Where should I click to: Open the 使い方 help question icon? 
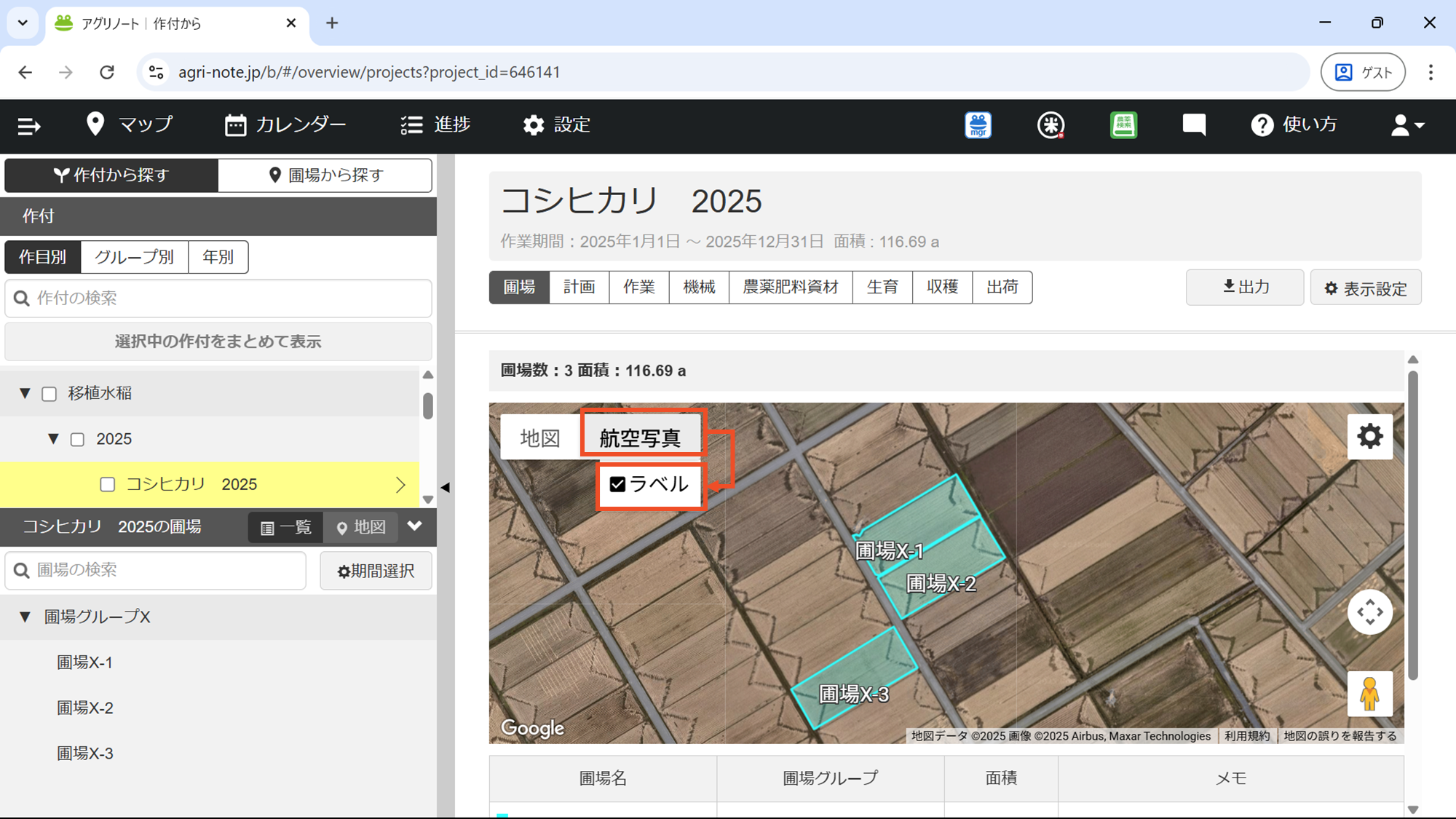click(x=1262, y=125)
